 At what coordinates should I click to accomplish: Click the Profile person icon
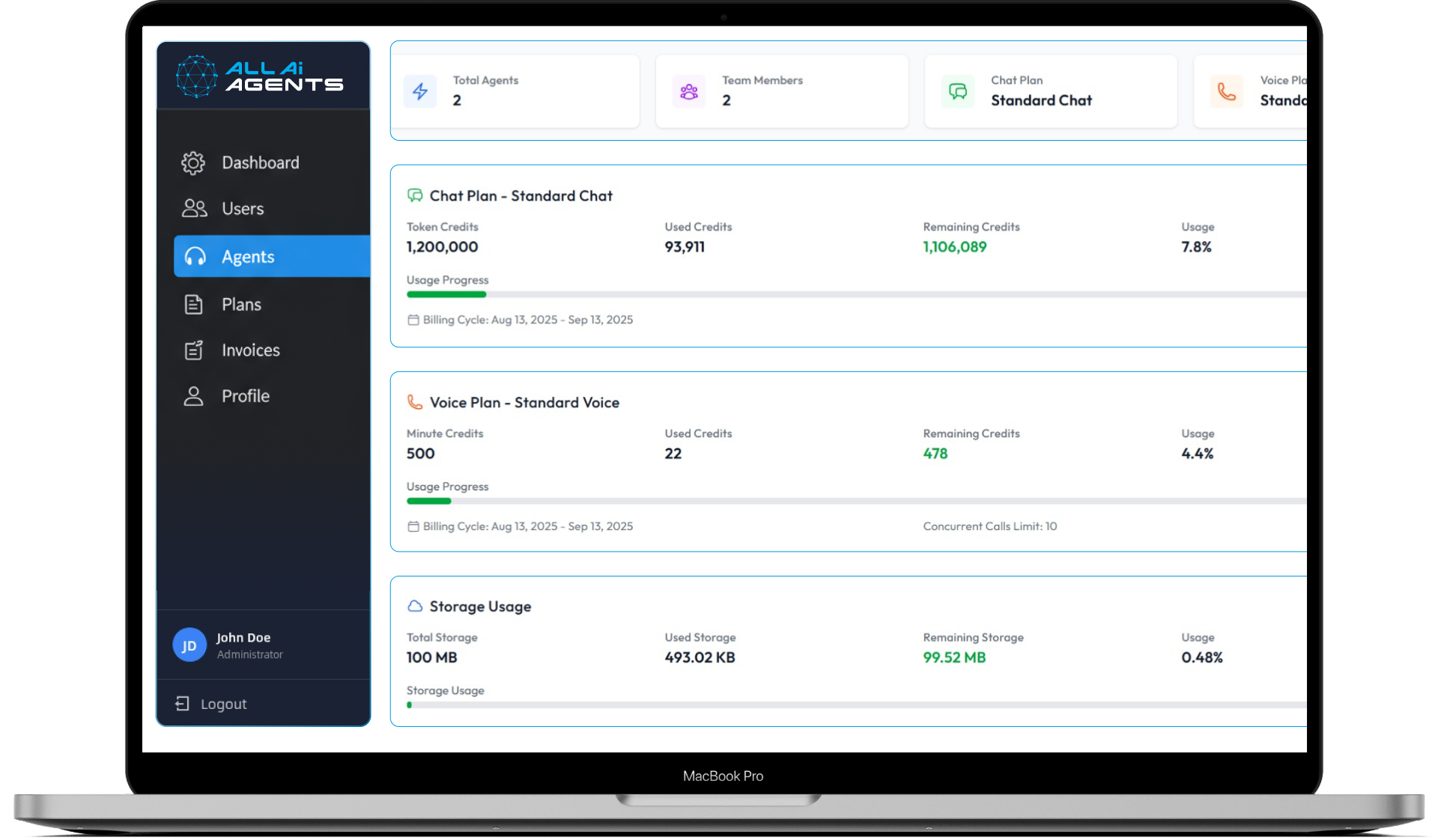point(193,396)
